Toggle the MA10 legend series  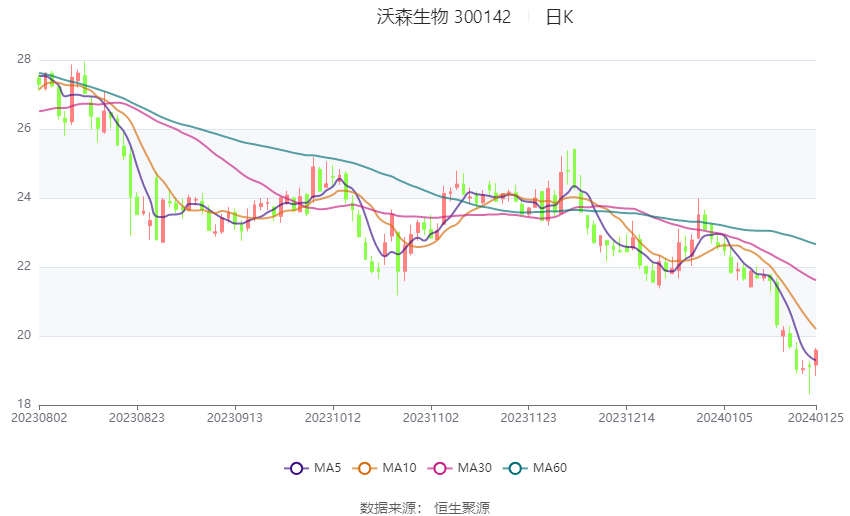pyautogui.click(x=384, y=468)
